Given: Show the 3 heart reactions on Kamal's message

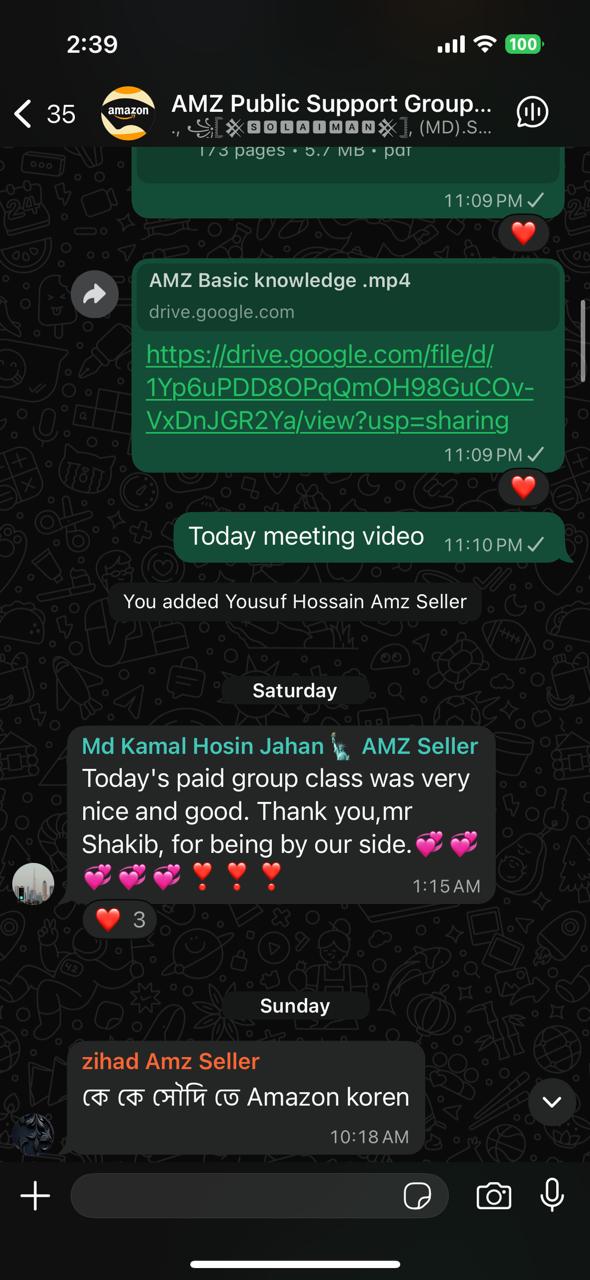Looking at the screenshot, I should (119, 919).
